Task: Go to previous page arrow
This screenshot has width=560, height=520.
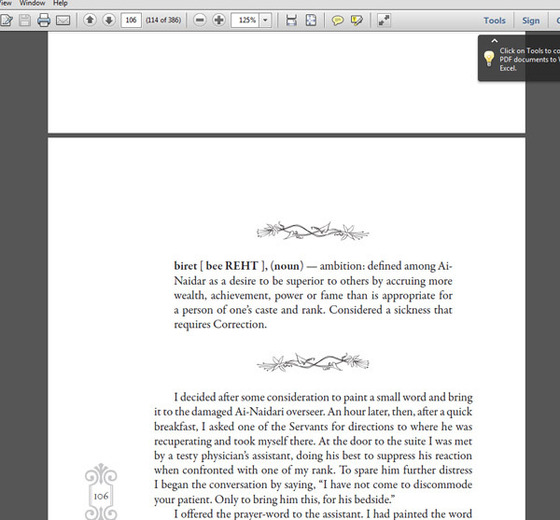Action: pos(90,20)
